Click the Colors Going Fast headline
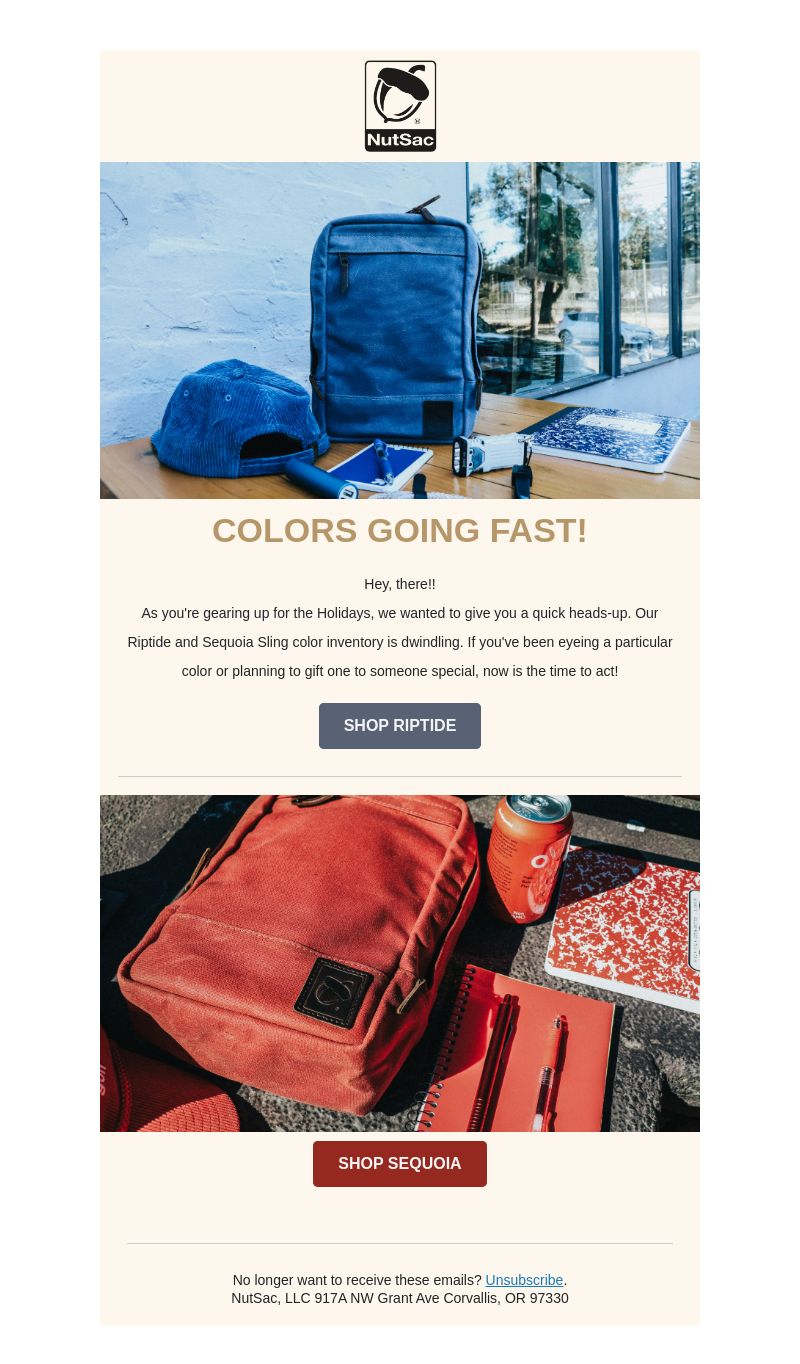 point(400,530)
